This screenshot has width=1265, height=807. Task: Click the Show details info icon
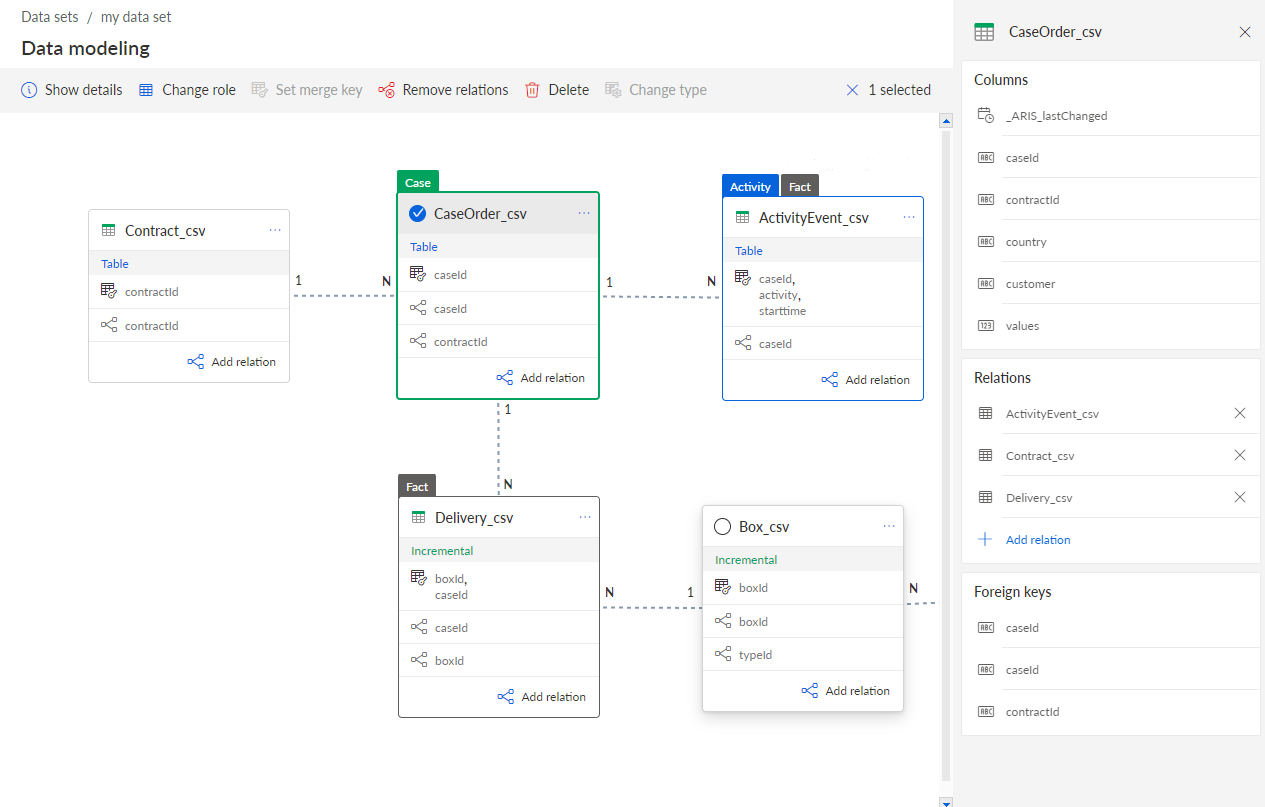(29, 90)
